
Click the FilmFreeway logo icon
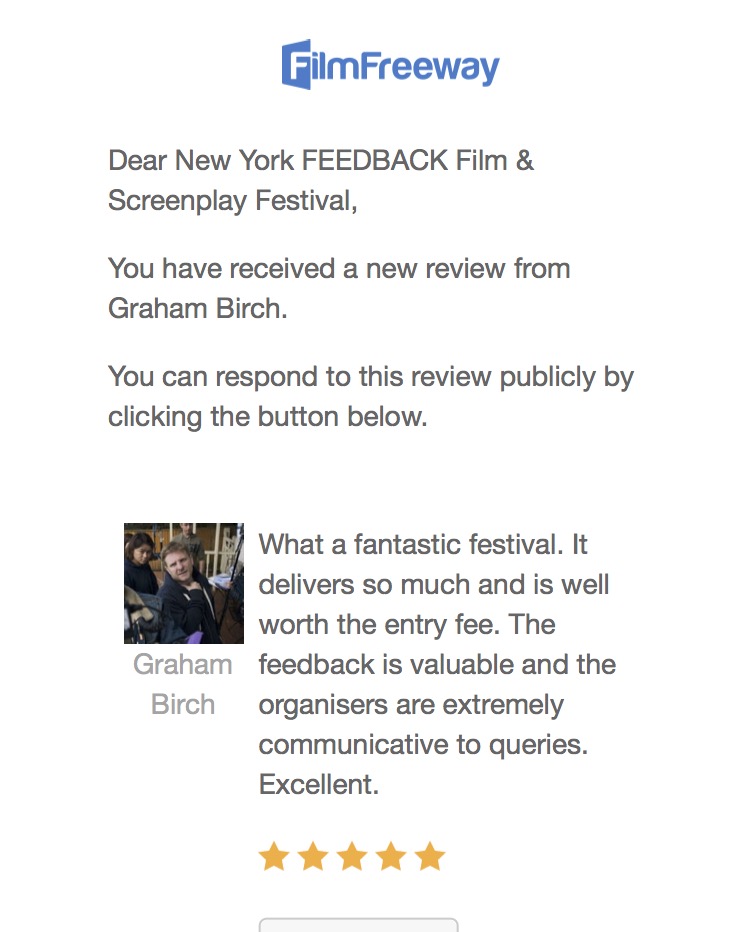(x=297, y=65)
